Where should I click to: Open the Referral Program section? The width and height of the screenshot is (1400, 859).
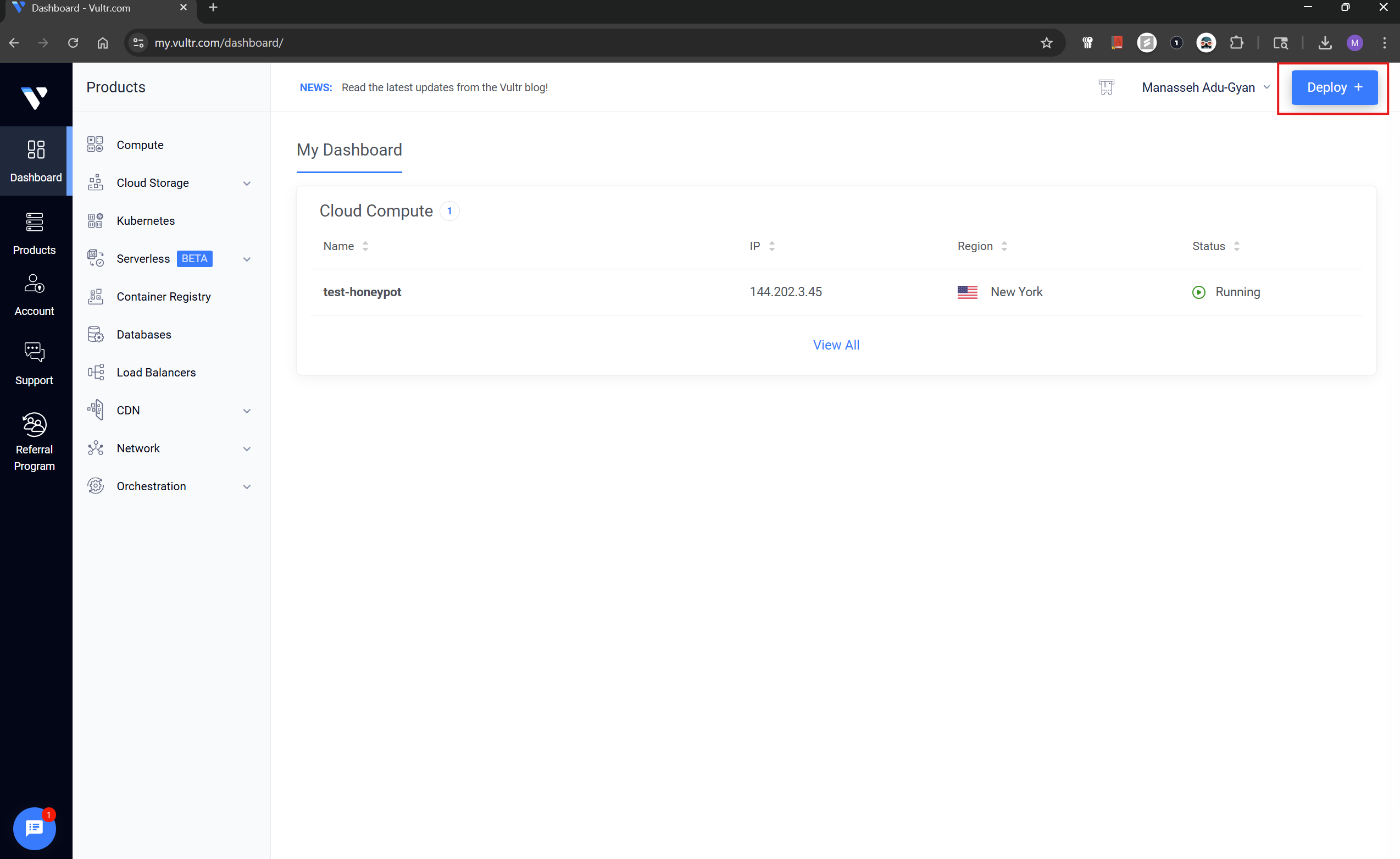coord(34,442)
